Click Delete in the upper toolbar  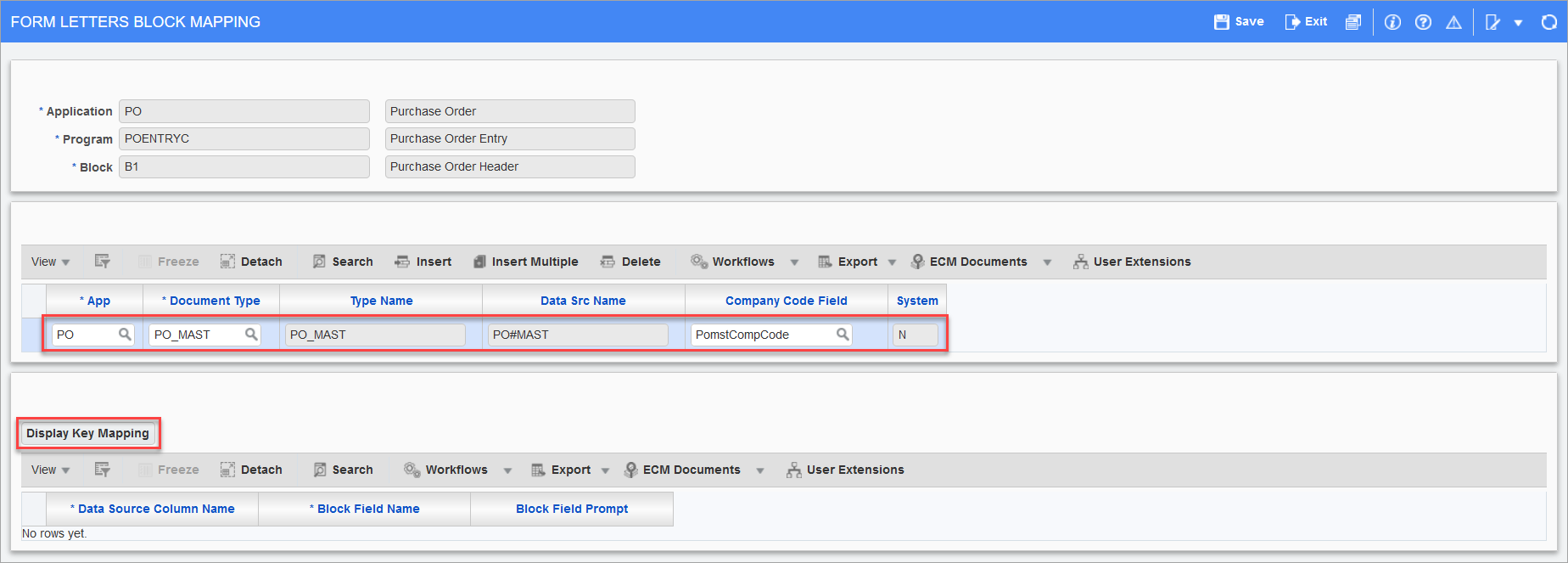(x=630, y=262)
